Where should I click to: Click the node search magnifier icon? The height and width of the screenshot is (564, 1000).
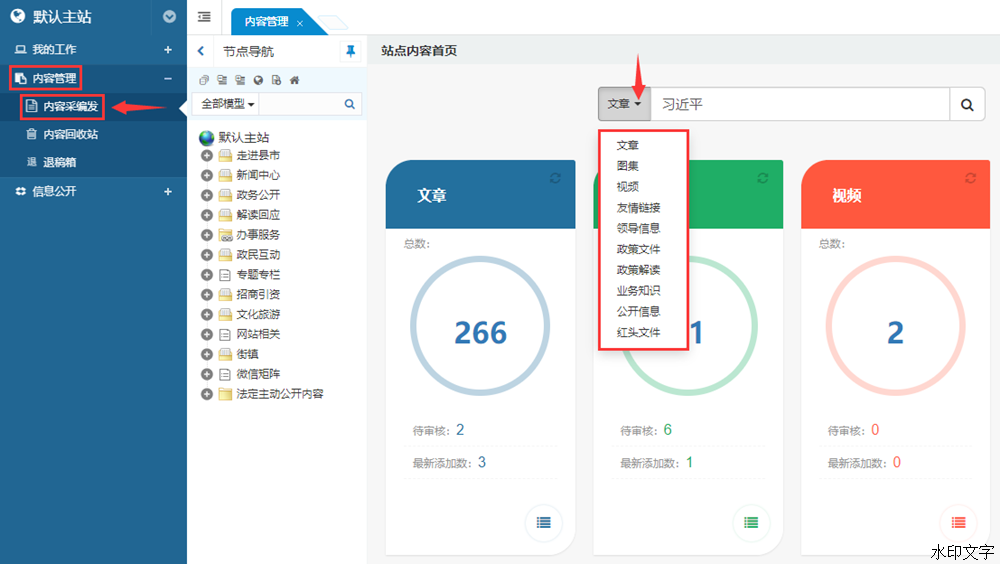click(349, 104)
